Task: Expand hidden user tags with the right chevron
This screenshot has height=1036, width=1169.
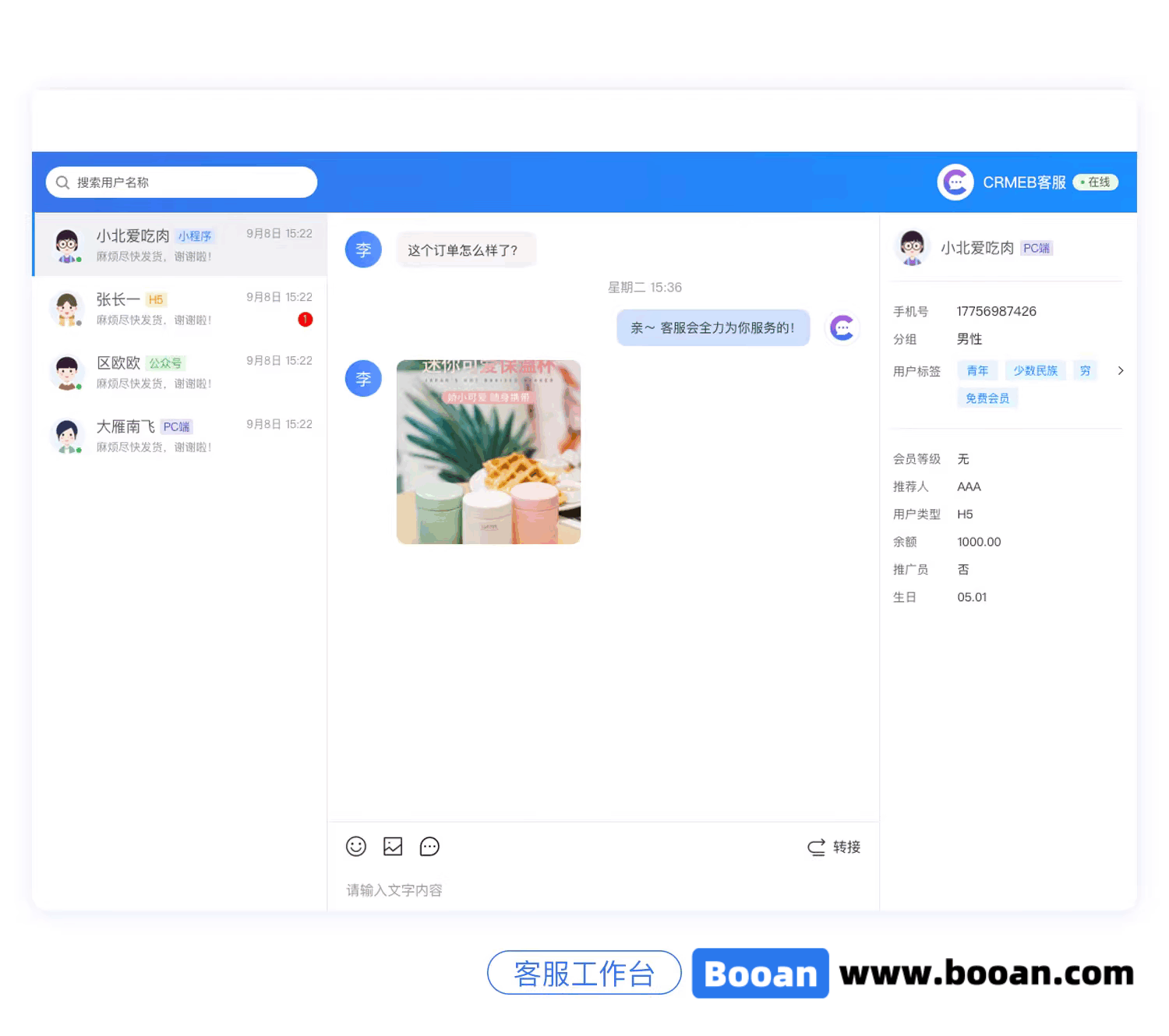Action: tap(1121, 371)
